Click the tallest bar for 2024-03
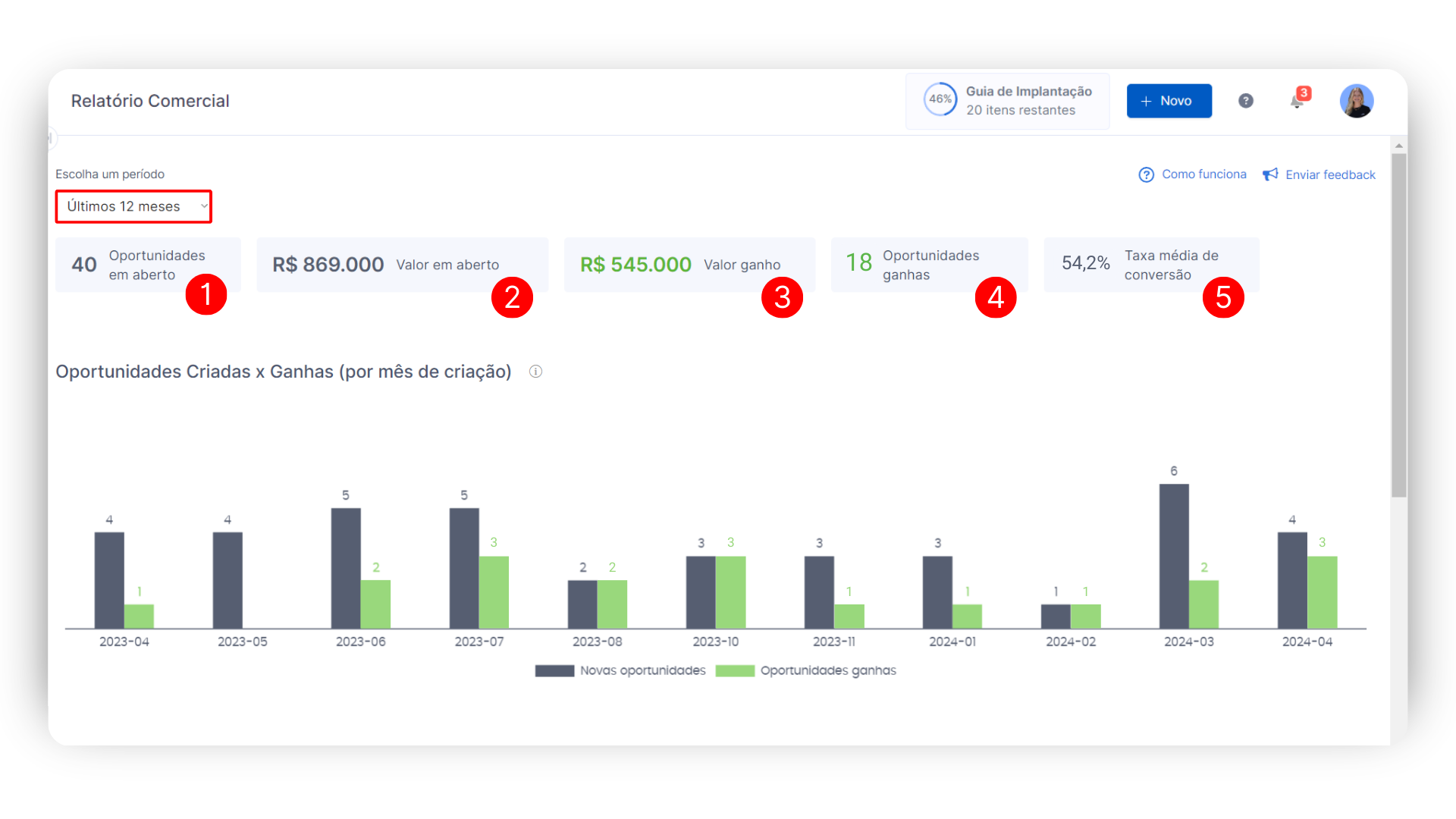Image resolution: width=1456 pixels, height=819 pixels. coord(1173,556)
